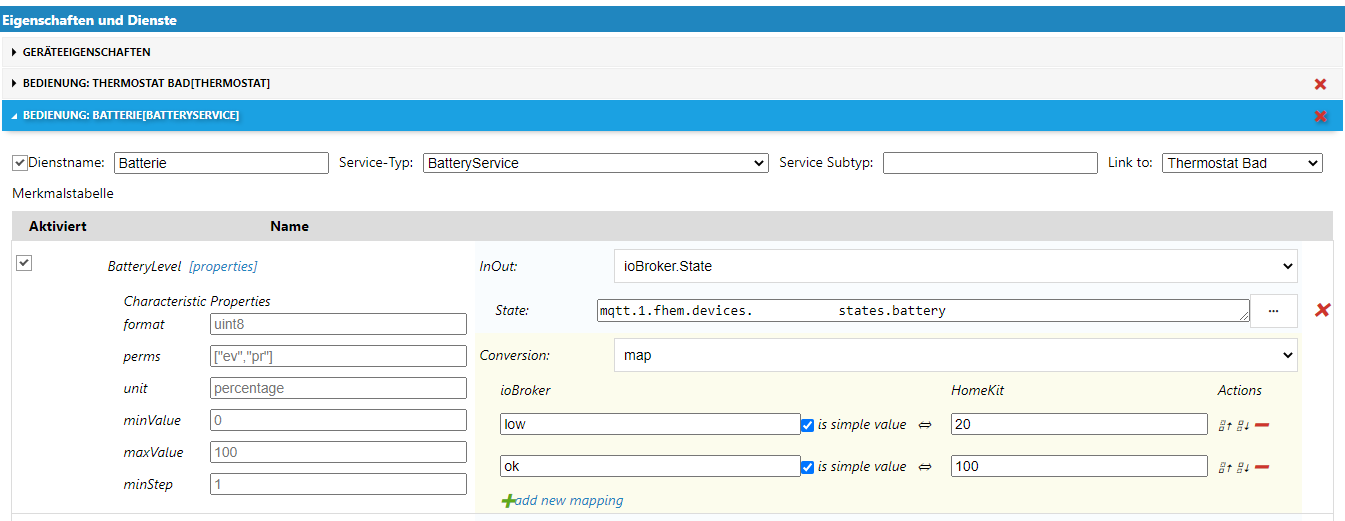Open state browser with '...' button
Screen dimensions: 1345x521
[x=1273, y=311]
